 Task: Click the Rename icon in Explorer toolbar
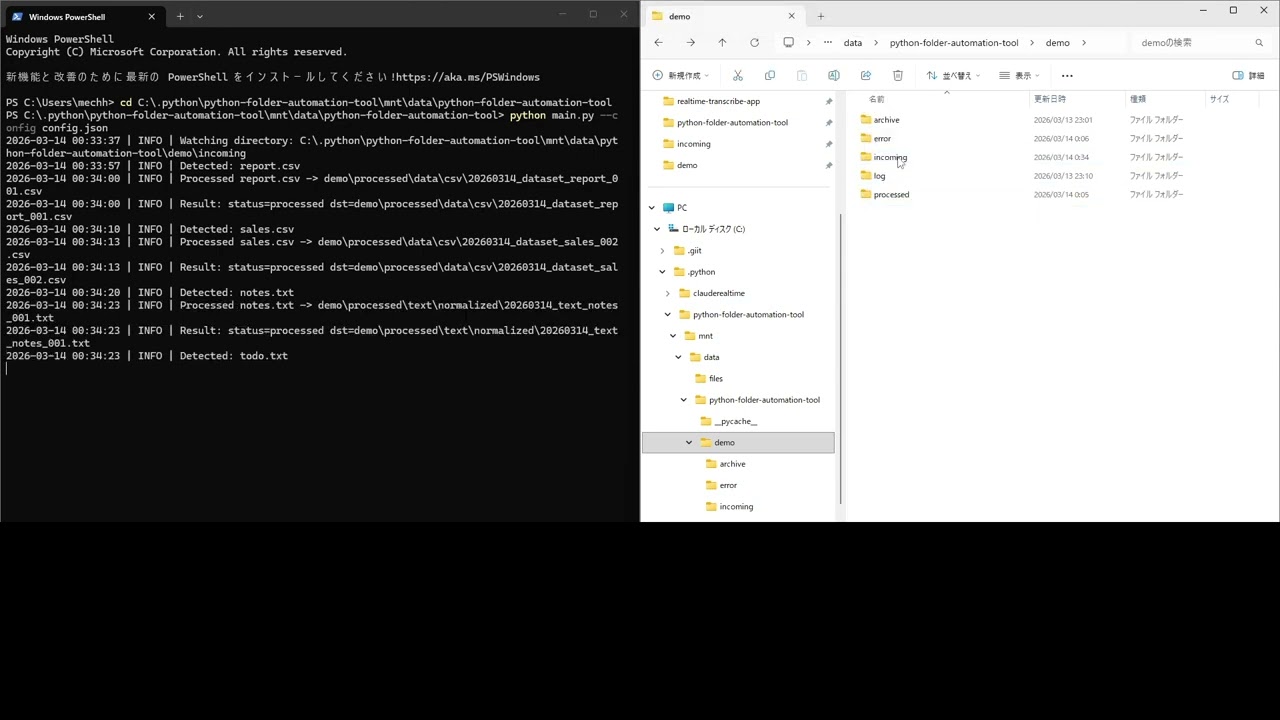click(833, 75)
